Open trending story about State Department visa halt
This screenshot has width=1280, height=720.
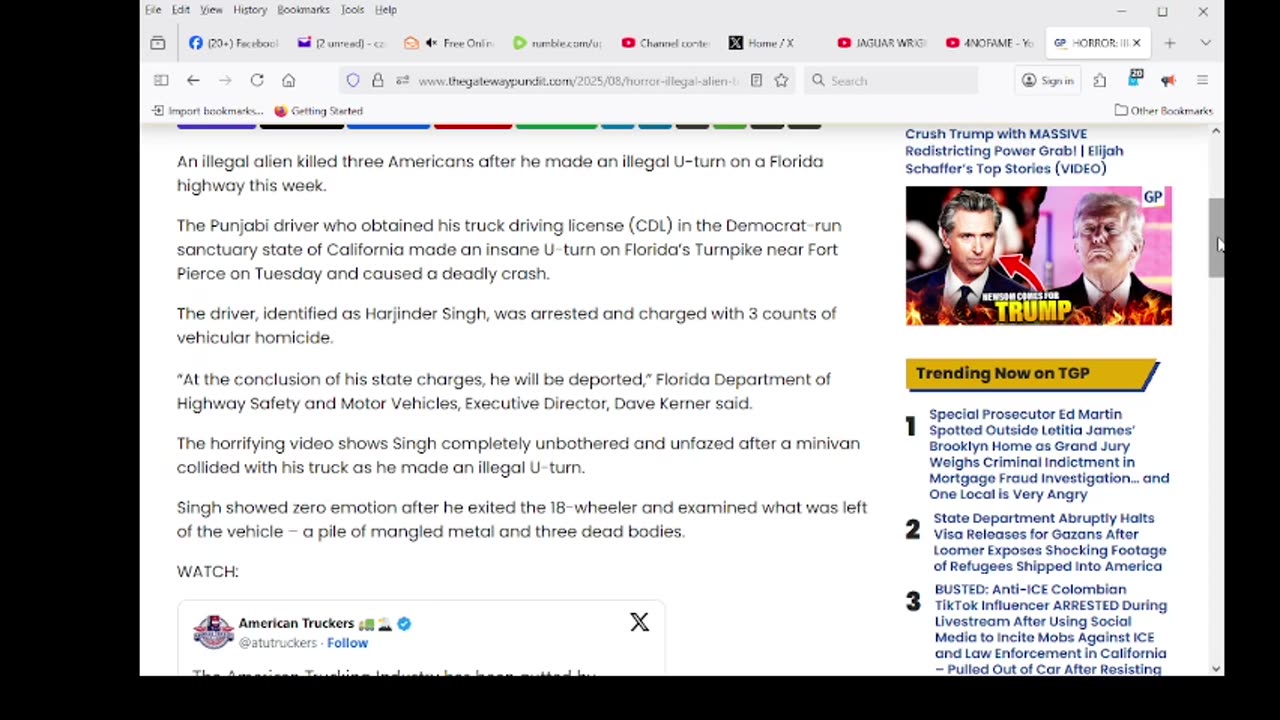(1050, 542)
